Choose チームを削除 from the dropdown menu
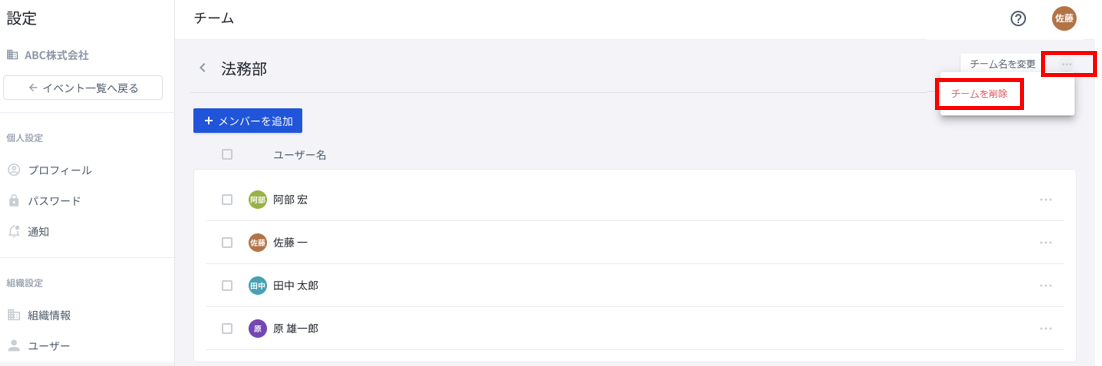The width and height of the screenshot is (1102, 366). [x=979, y=93]
